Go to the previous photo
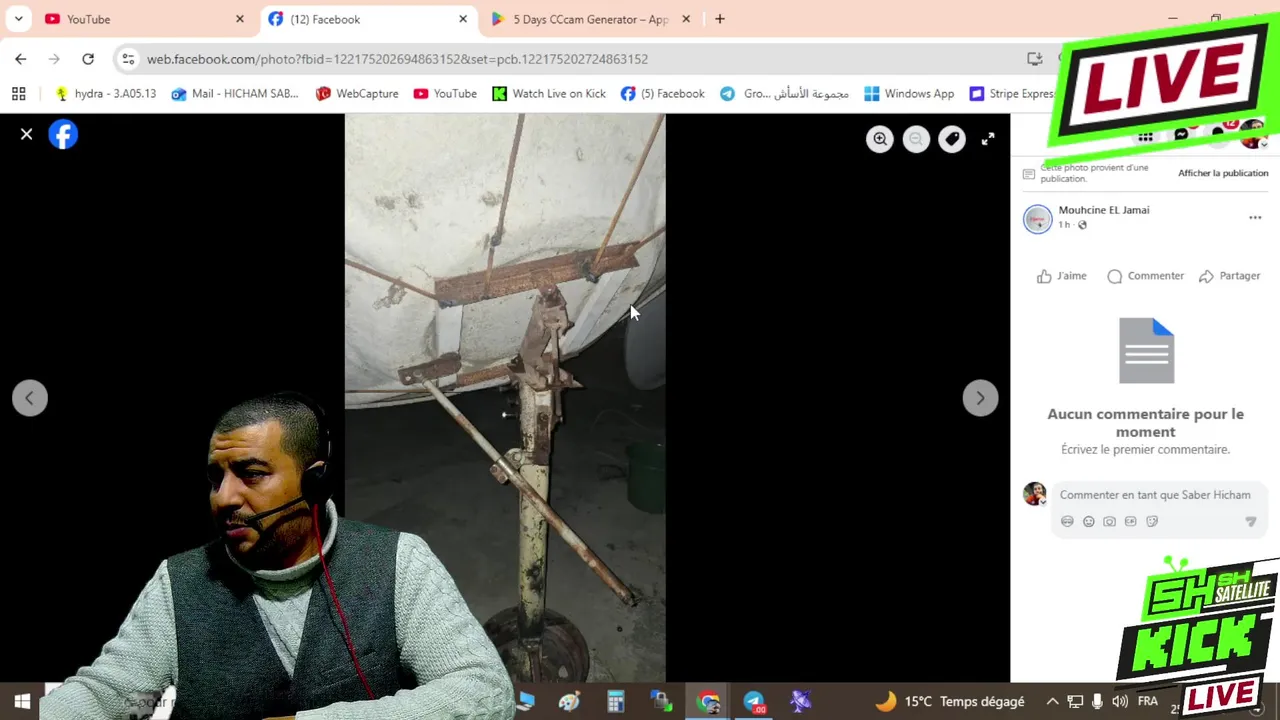The width and height of the screenshot is (1280, 720). (x=30, y=398)
